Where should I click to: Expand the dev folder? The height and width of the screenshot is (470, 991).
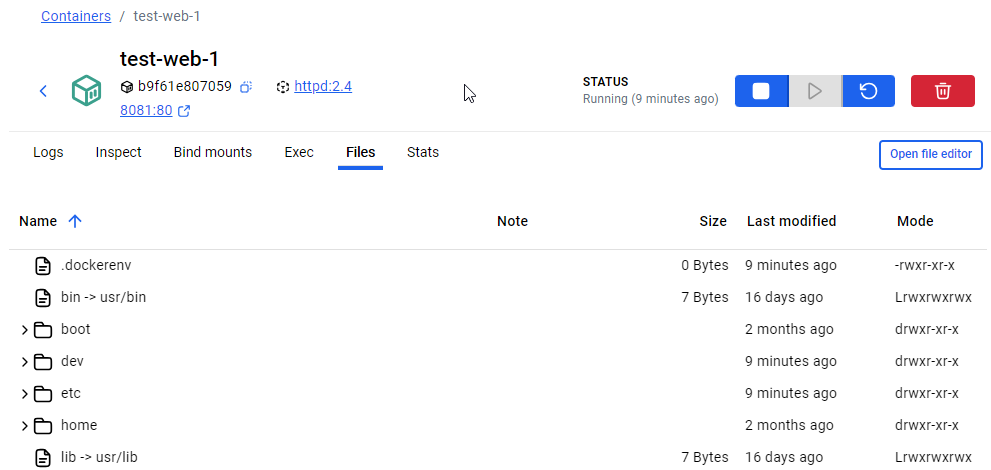point(25,362)
